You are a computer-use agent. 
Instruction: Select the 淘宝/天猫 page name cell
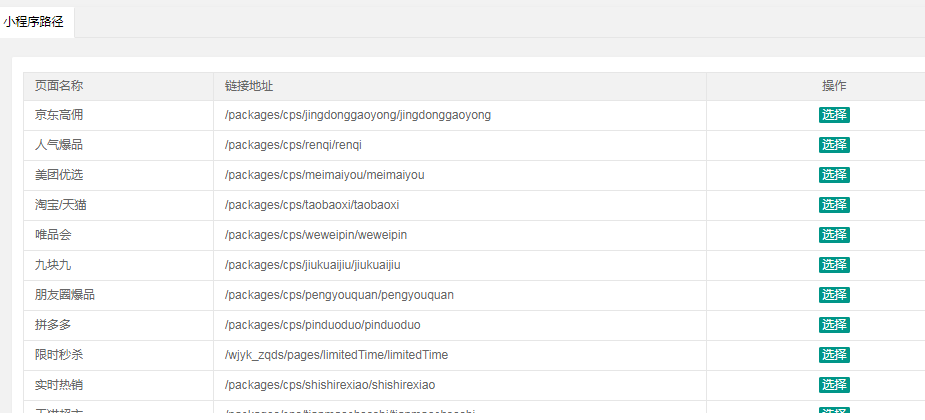(119, 206)
